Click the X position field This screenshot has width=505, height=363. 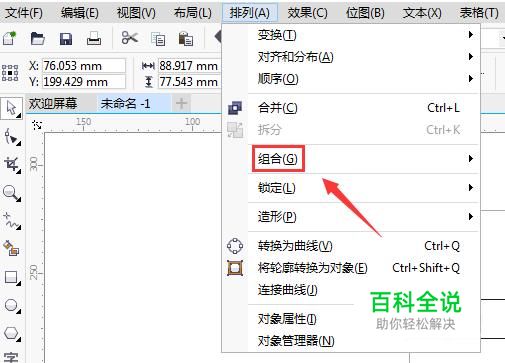pyautogui.click(x=84, y=66)
